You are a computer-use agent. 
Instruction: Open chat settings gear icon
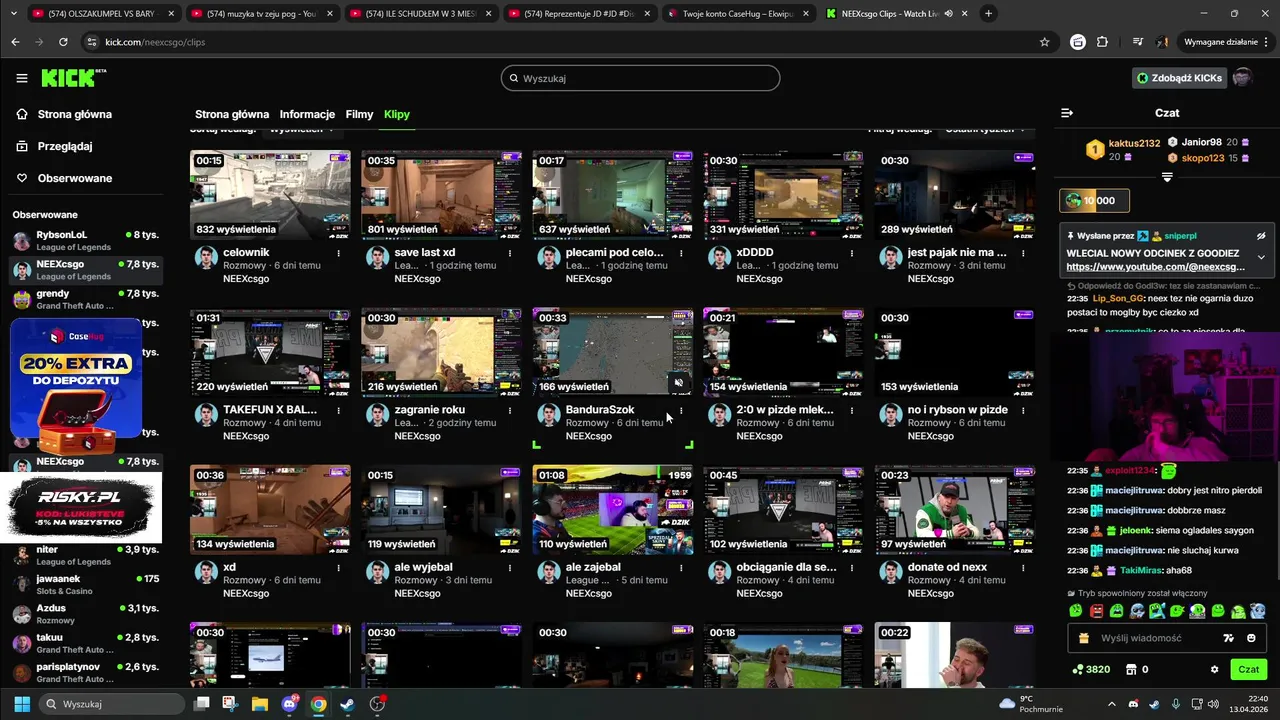tap(1215, 670)
